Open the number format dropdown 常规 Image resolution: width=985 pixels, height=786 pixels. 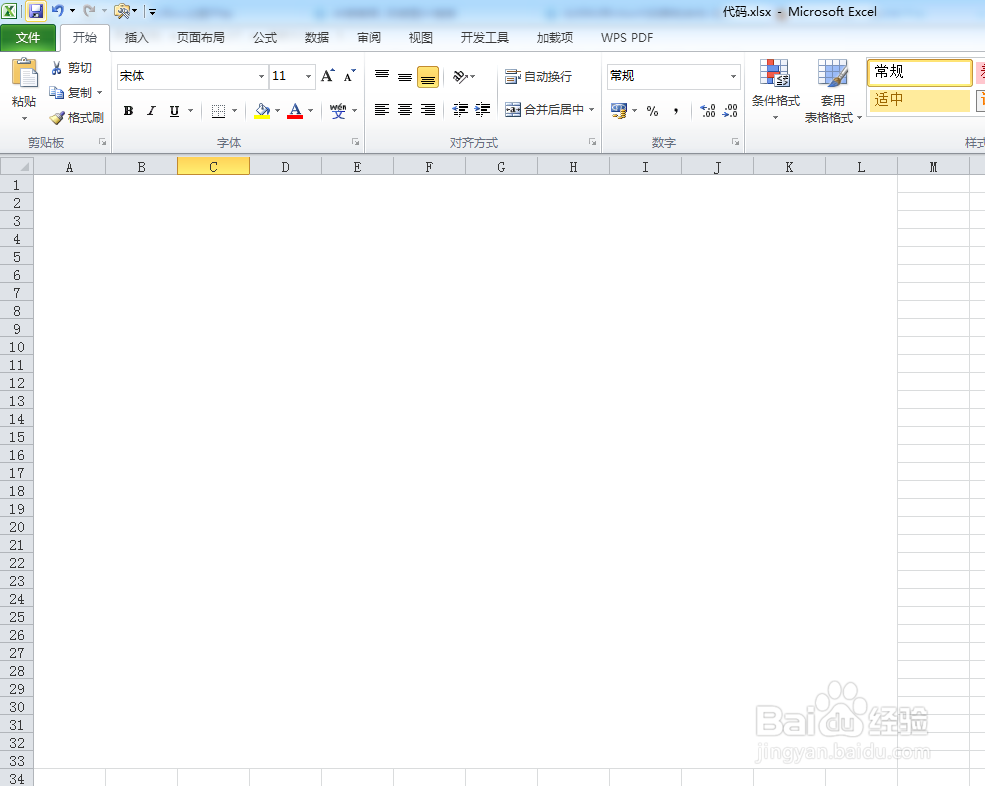pyautogui.click(x=733, y=76)
